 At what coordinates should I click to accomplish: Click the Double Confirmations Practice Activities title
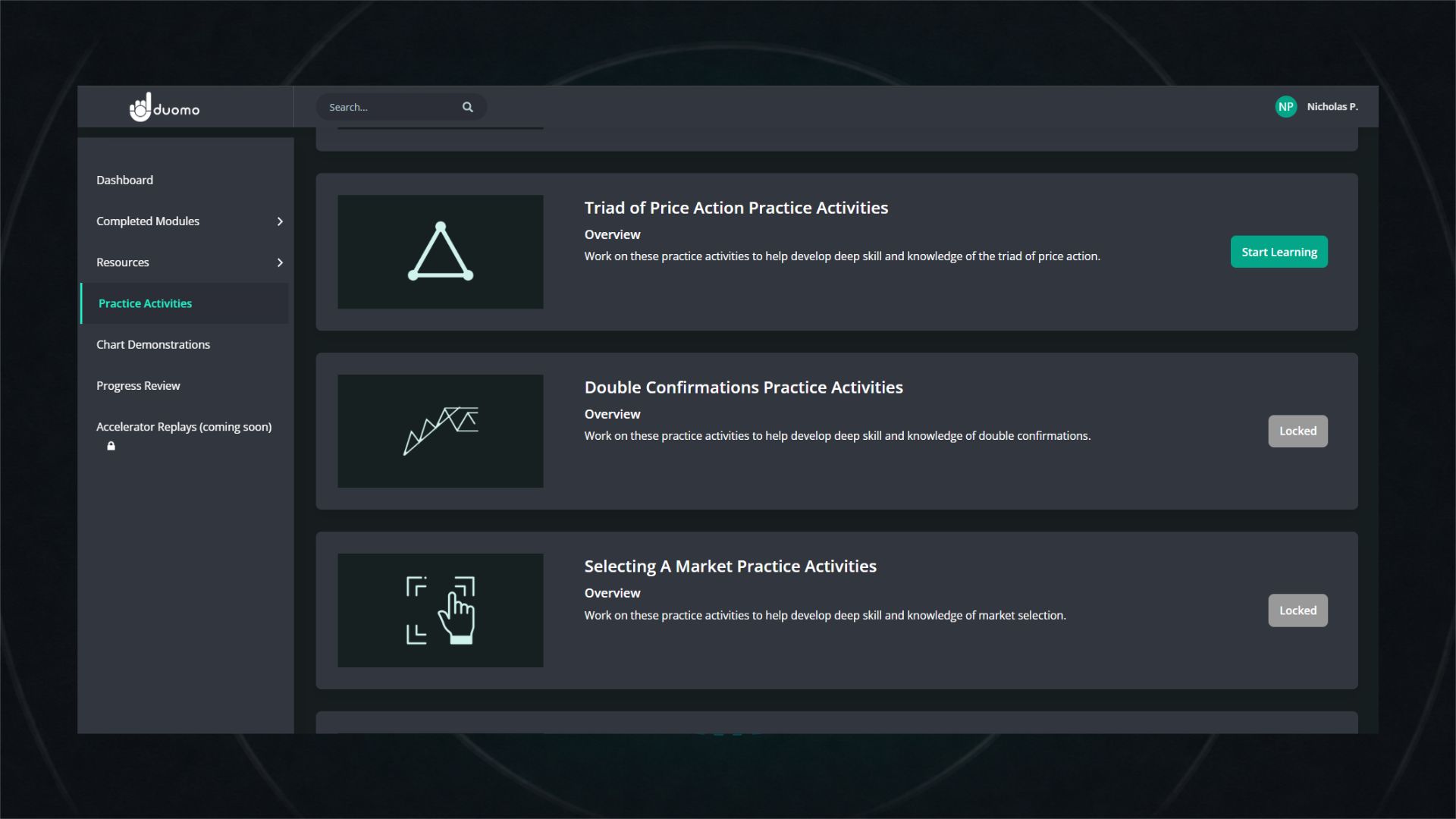coord(743,388)
